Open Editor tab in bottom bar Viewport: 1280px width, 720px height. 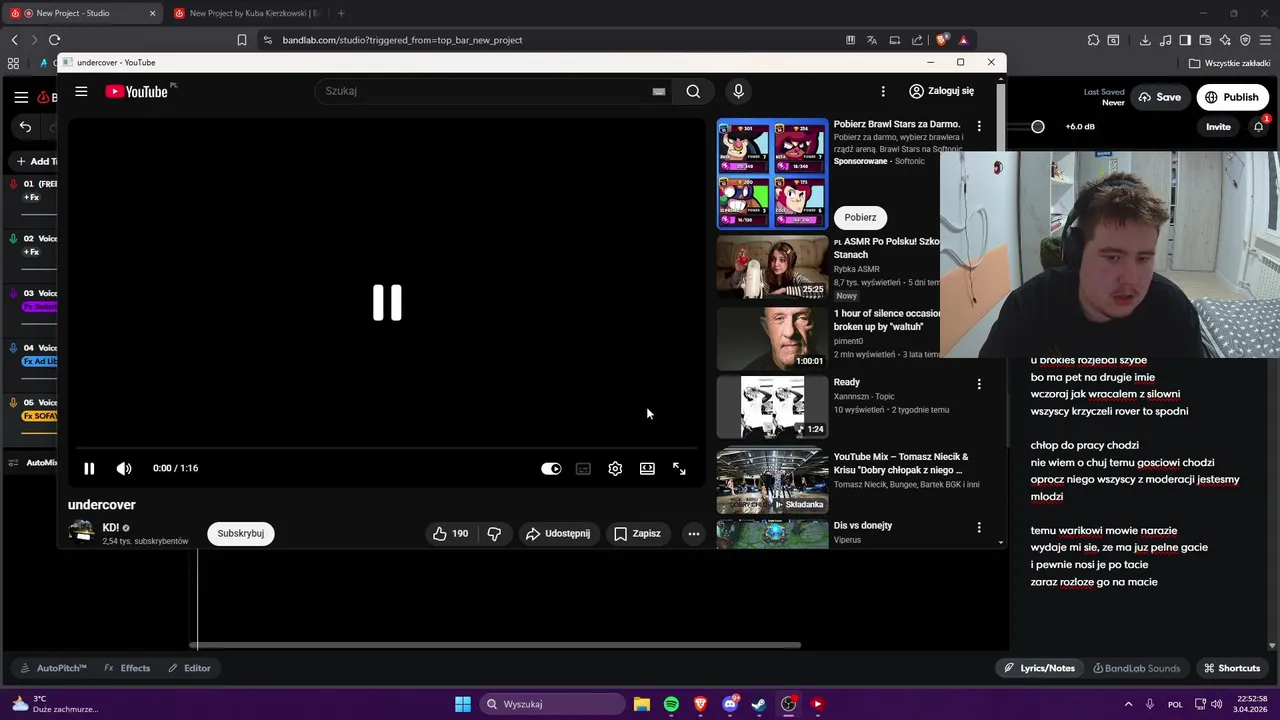189,668
